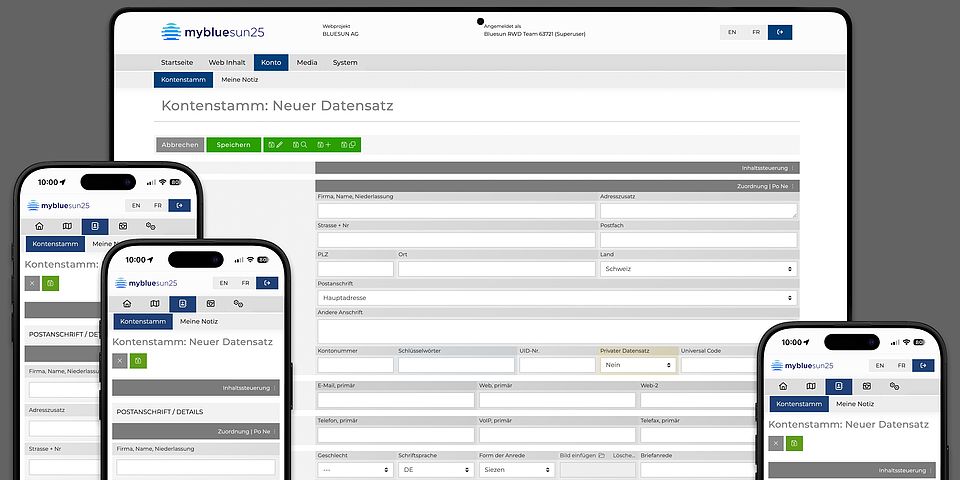Image resolution: width=960 pixels, height=480 pixels.
Task: Switch language to EN on the middle phone
Action: click(x=223, y=283)
